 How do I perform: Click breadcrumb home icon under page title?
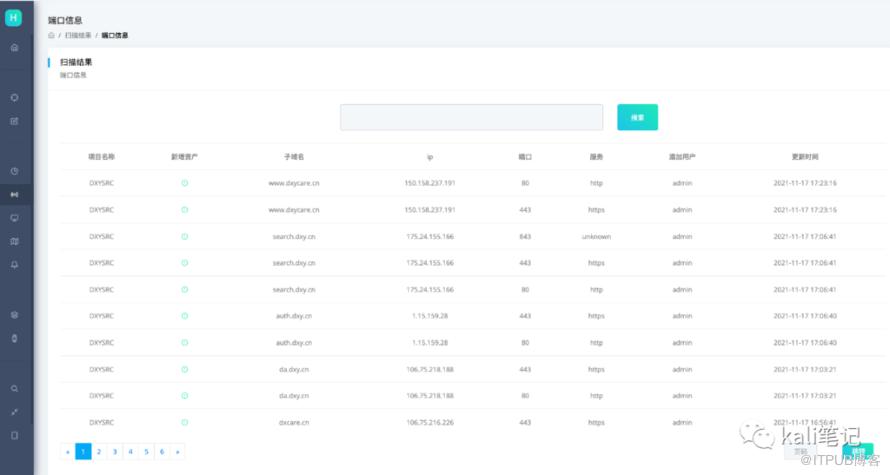point(51,35)
